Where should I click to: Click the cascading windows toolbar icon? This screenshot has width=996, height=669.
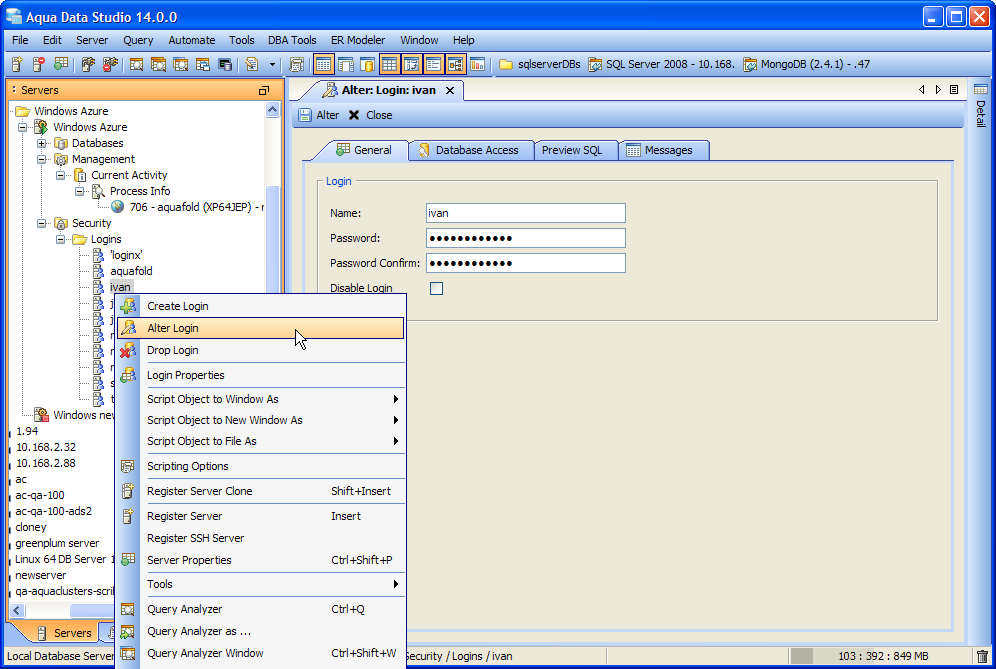tap(203, 64)
